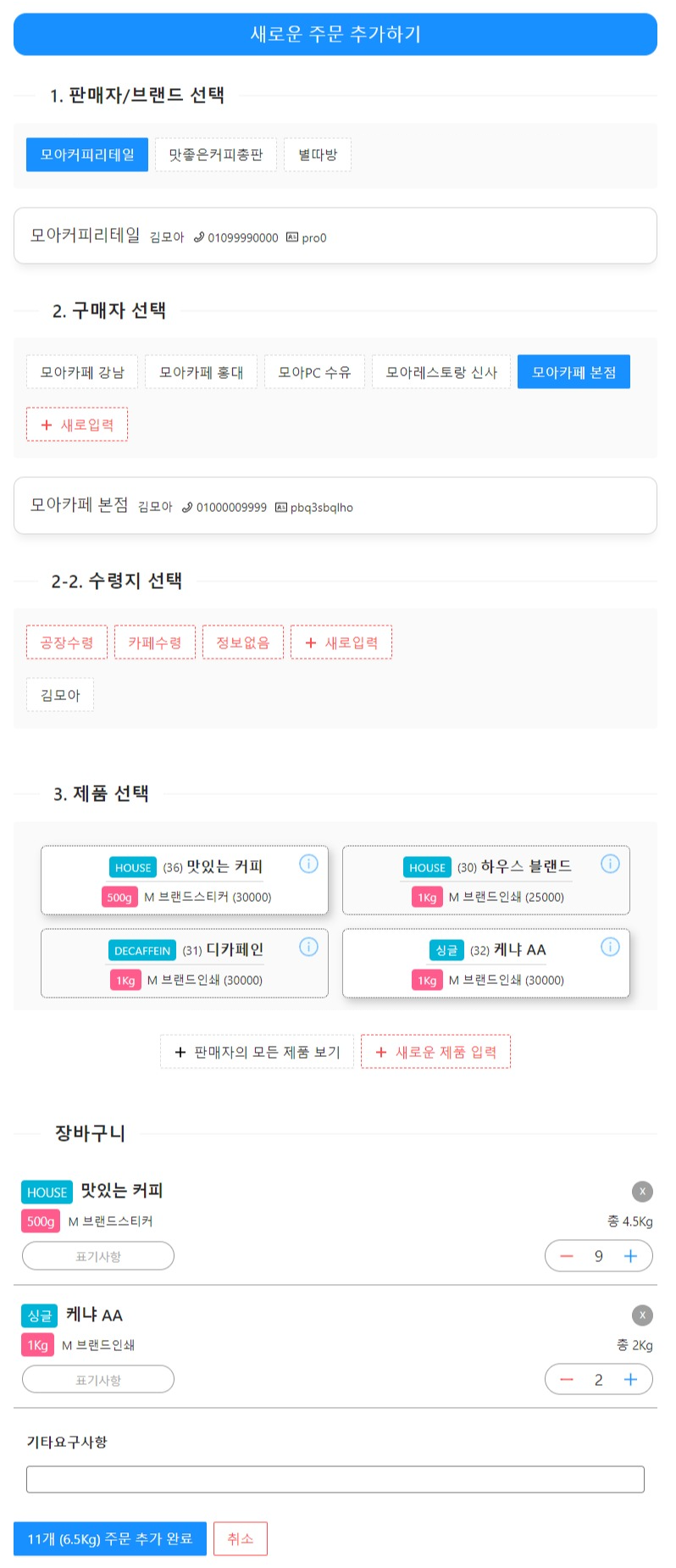Click 표기사항 field for 케냐 AA
Viewport: 676px width, 1568px height.
coord(98,1379)
